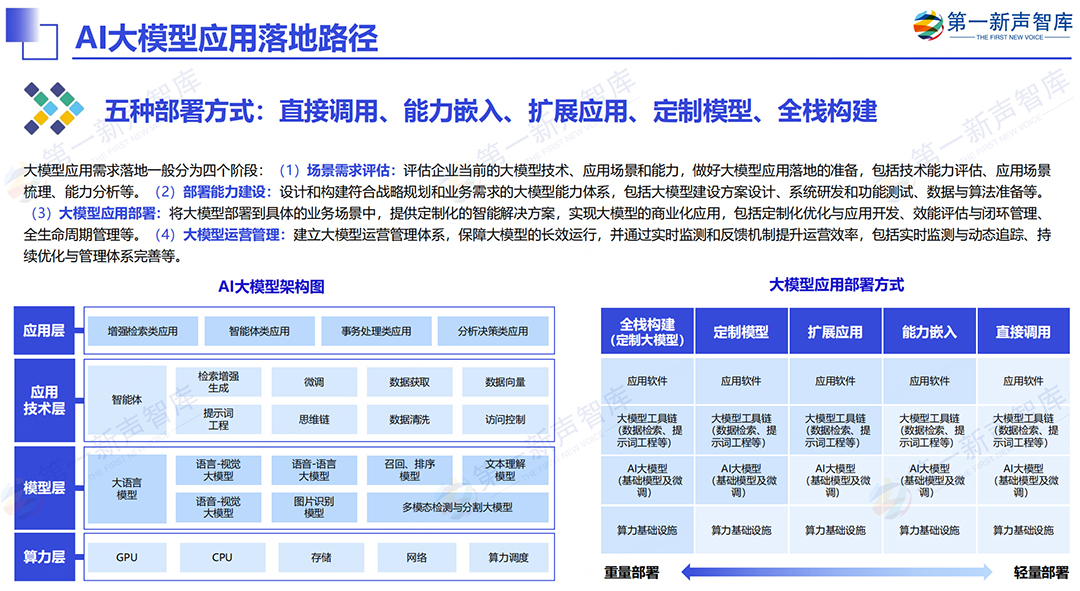This screenshot has width=1080, height=591.
Task: Click the GPU box in the compute layer
Action: [x=127, y=557]
